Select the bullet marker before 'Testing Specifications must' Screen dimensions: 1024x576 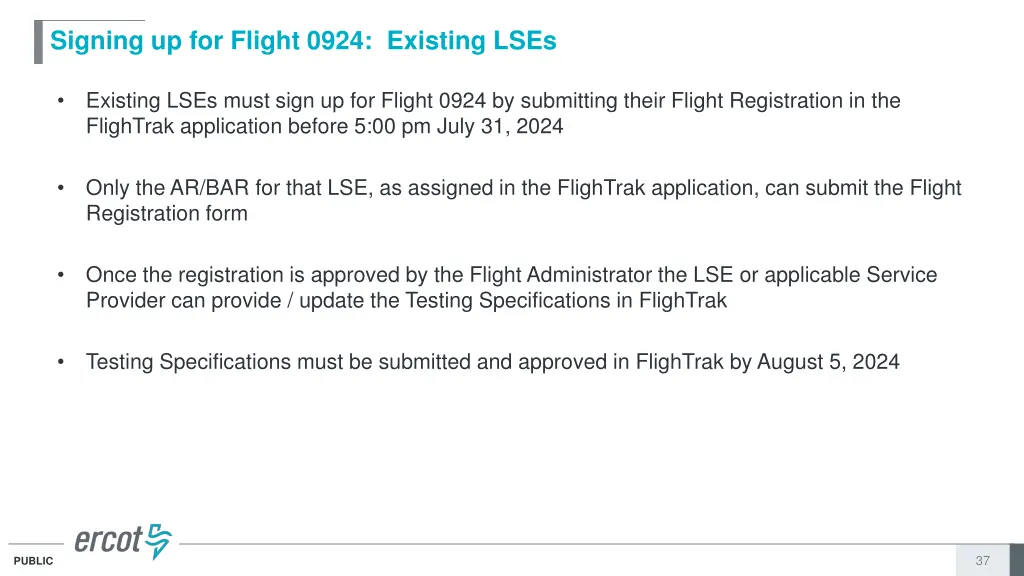pyautogui.click(x=62, y=362)
